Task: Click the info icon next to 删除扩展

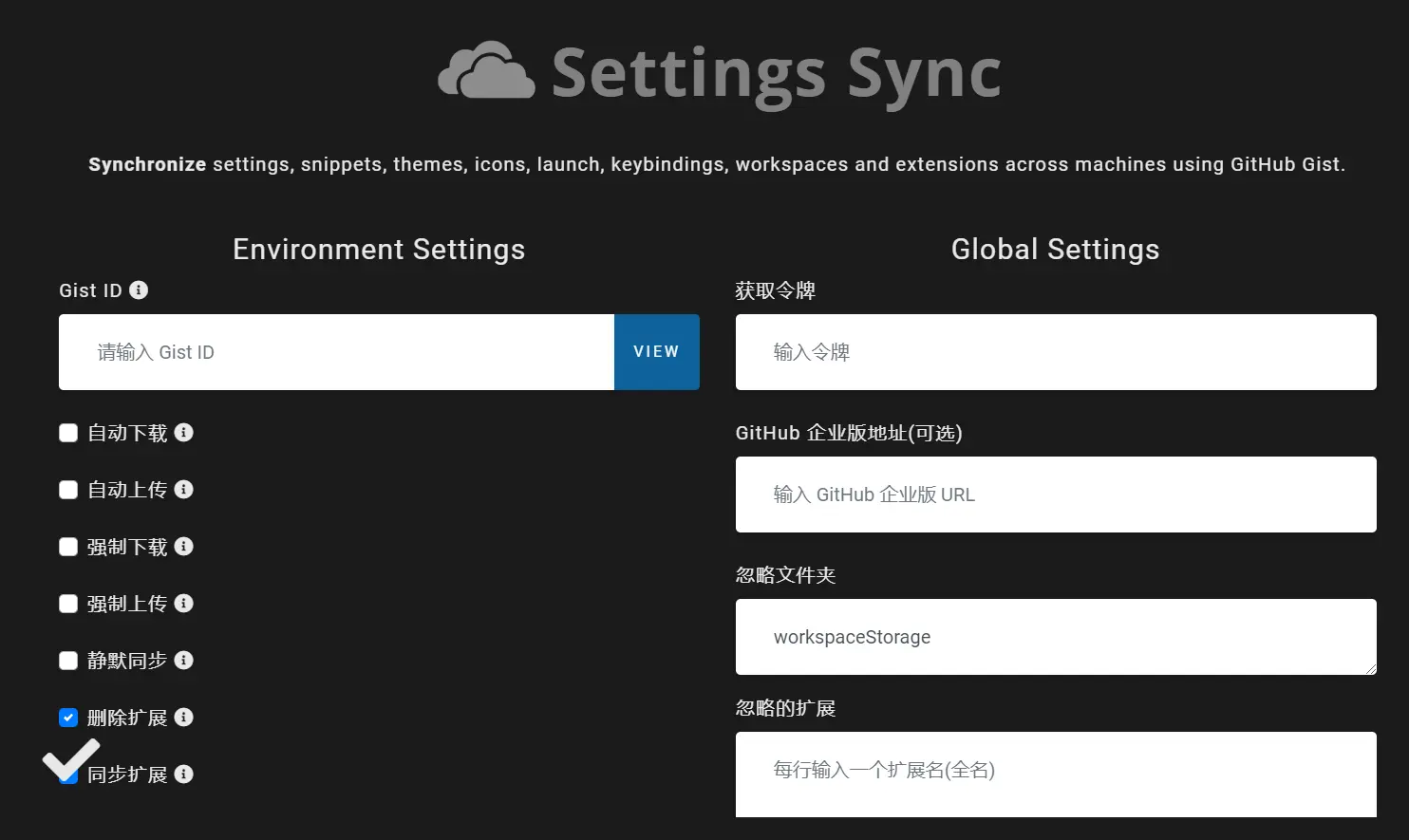Action: pos(184,718)
